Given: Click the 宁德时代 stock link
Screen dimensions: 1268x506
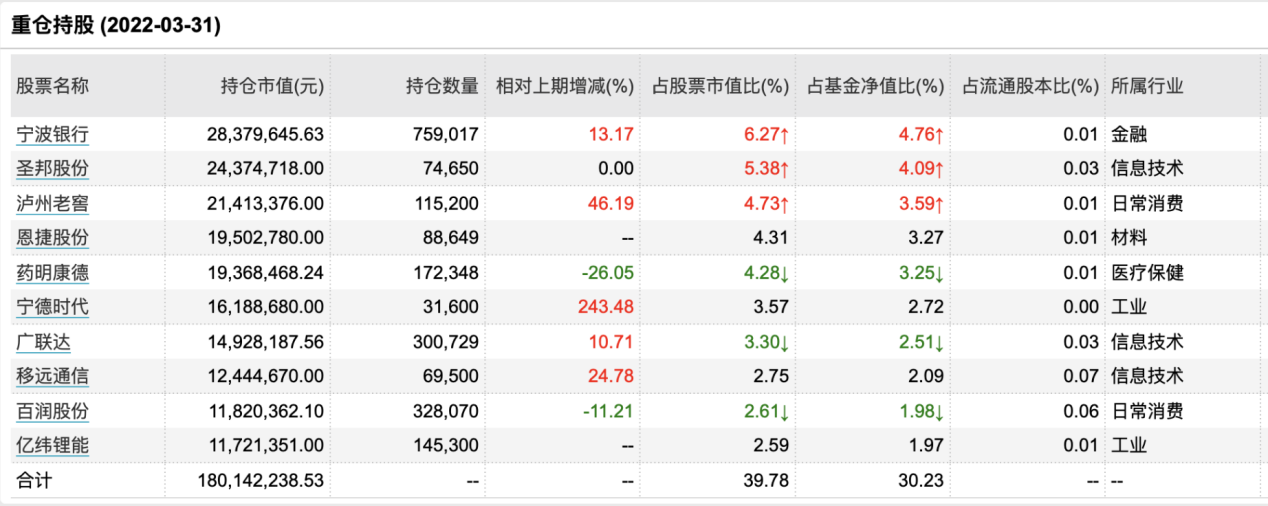Looking at the screenshot, I should tap(52, 307).
